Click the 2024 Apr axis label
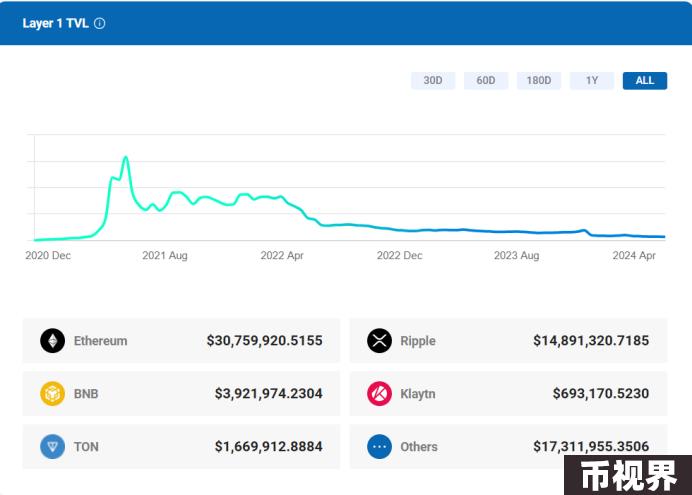This screenshot has height=495, width=692. [634, 256]
